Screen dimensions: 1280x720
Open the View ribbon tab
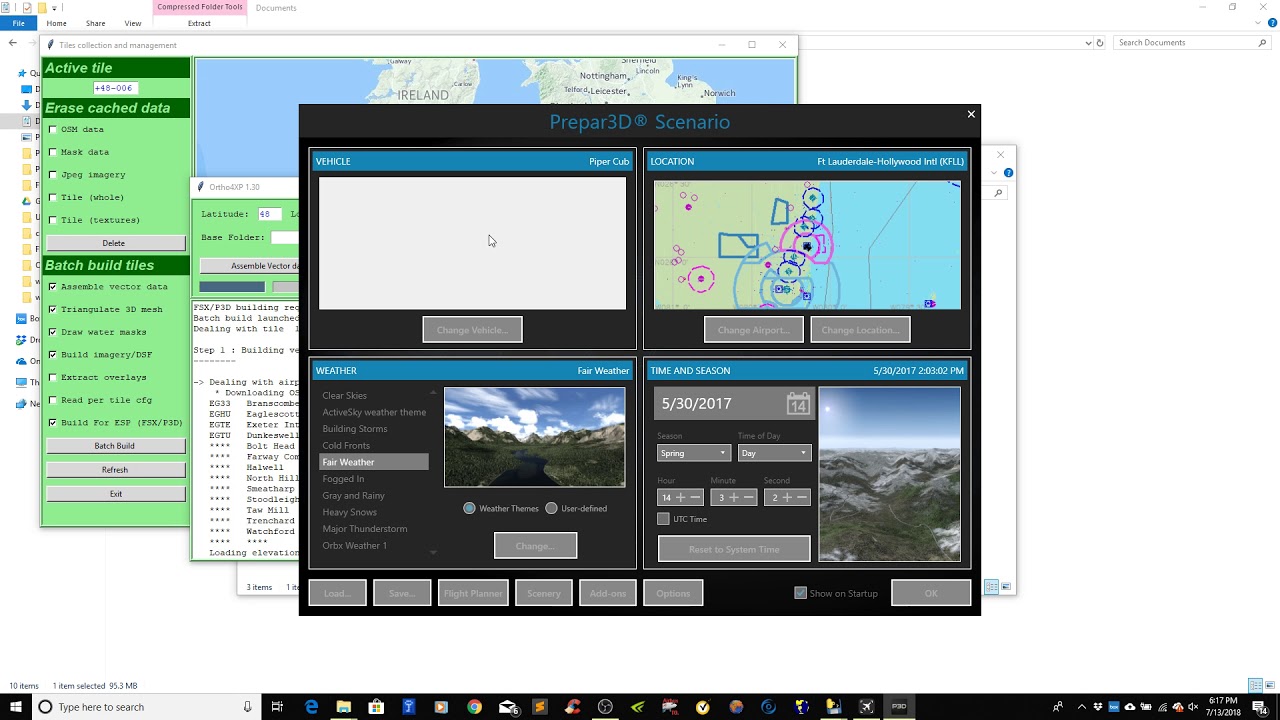(x=133, y=23)
